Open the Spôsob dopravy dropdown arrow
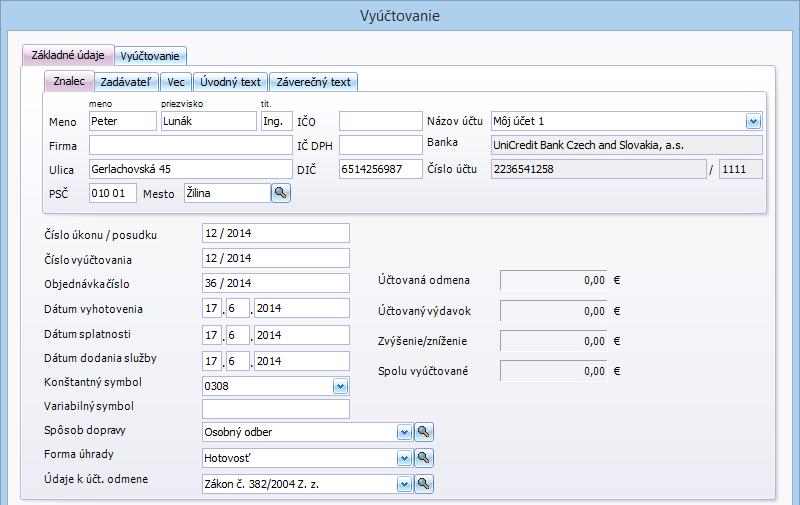This screenshot has height=505, width=800. click(x=404, y=433)
